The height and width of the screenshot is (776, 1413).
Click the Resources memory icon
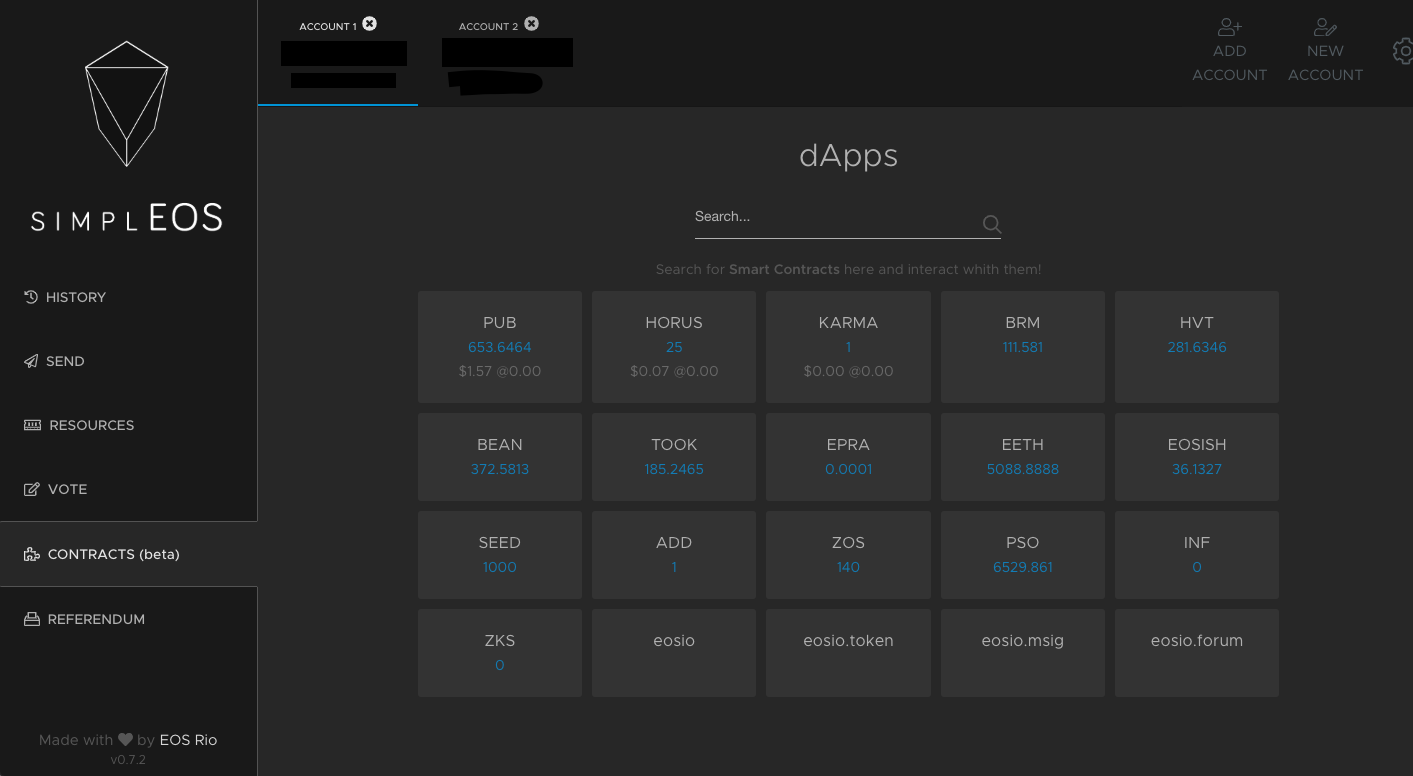pos(32,425)
